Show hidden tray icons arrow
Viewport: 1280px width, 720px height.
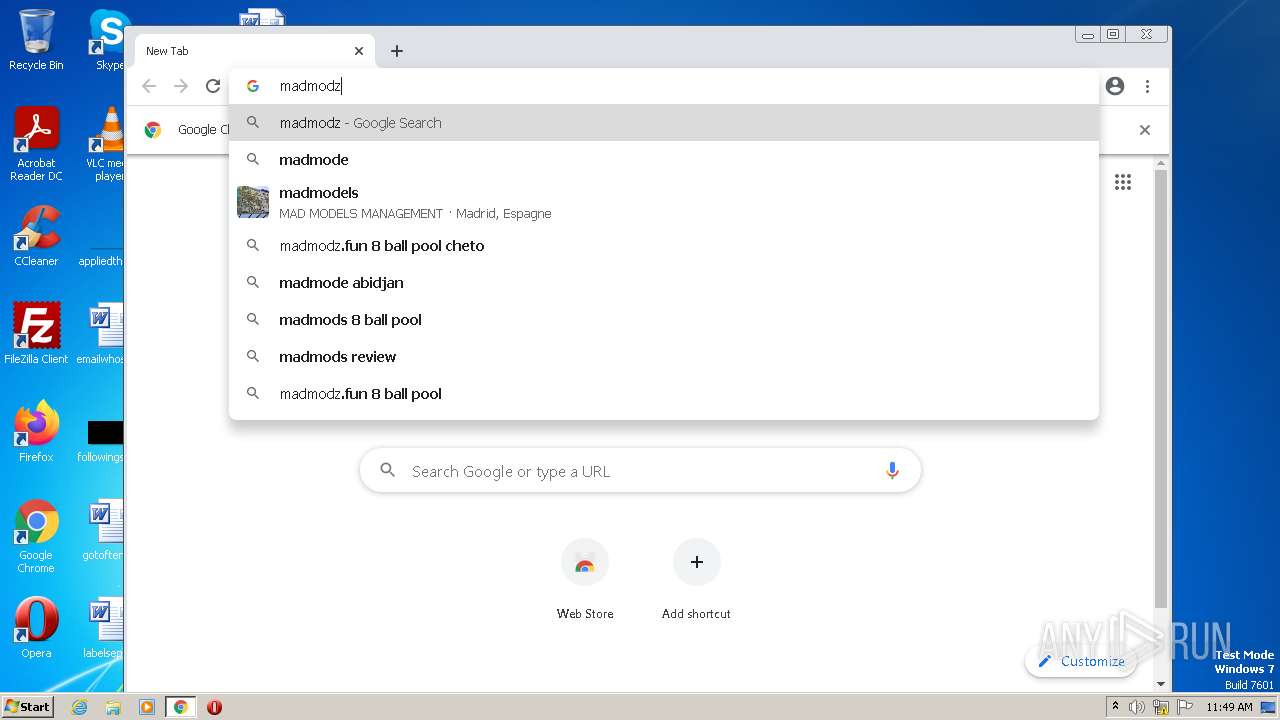[1115, 706]
